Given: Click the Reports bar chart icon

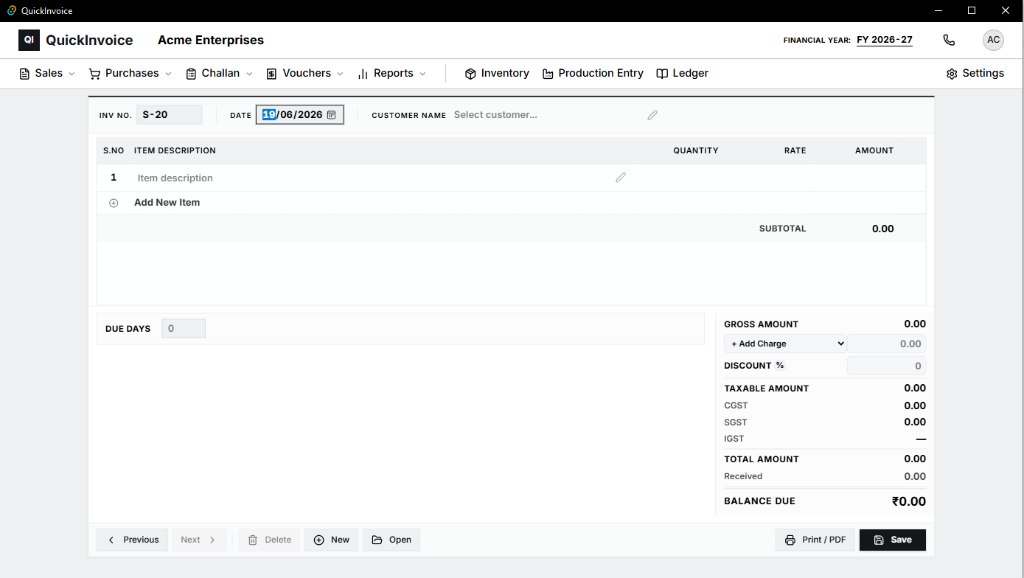Looking at the screenshot, I should [x=363, y=74].
